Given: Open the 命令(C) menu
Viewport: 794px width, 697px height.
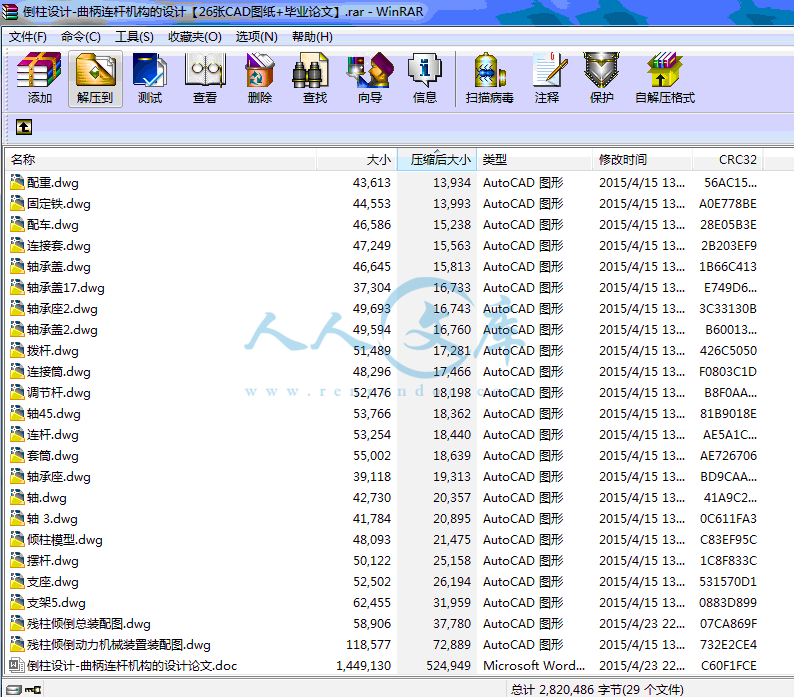Looking at the screenshot, I should tap(81, 37).
